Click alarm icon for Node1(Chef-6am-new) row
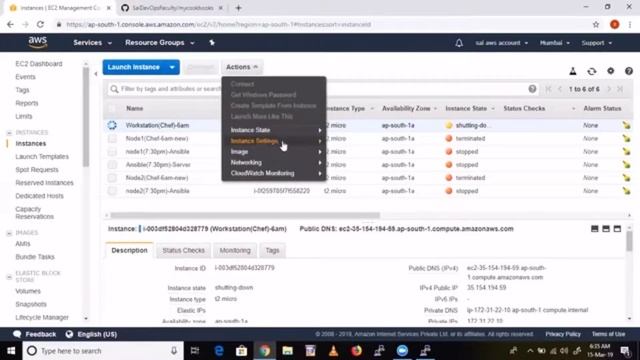The height and width of the screenshot is (360, 640). pyautogui.click(x=626, y=138)
